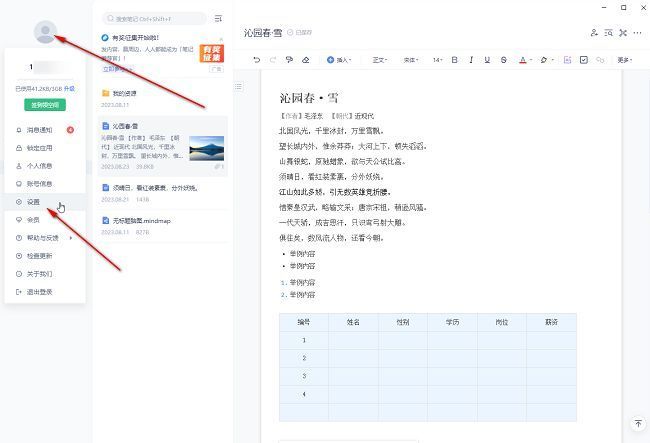Expand the 正文 paragraph style dropdown
Image resolution: width=650 pixels, height=443 pixels.
380,60
